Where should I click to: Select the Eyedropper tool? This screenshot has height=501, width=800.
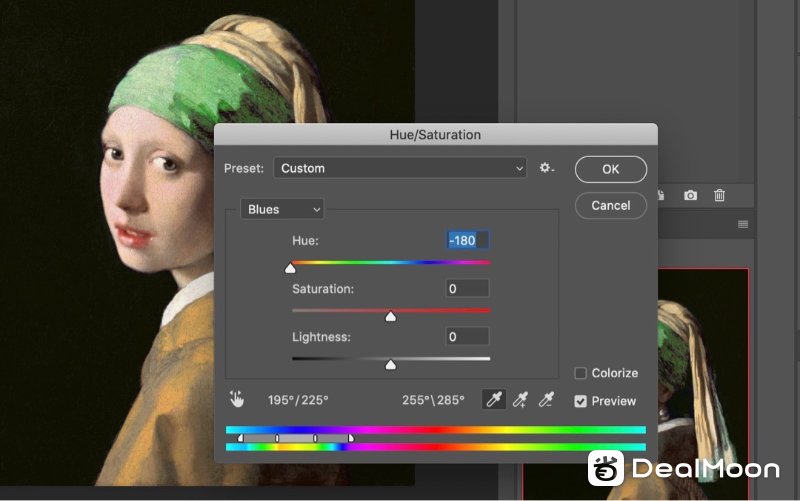pos(494,399)
